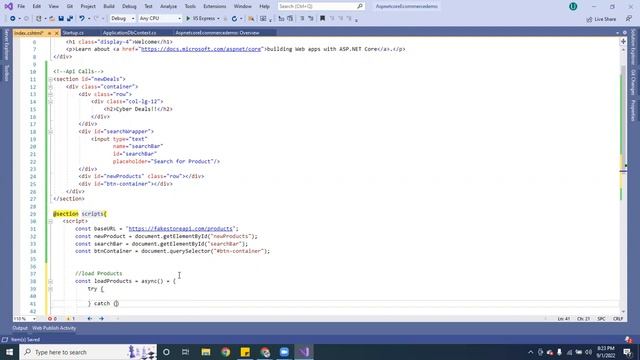
Task: Switch to the project Overview tab
Action: point(217,33)
